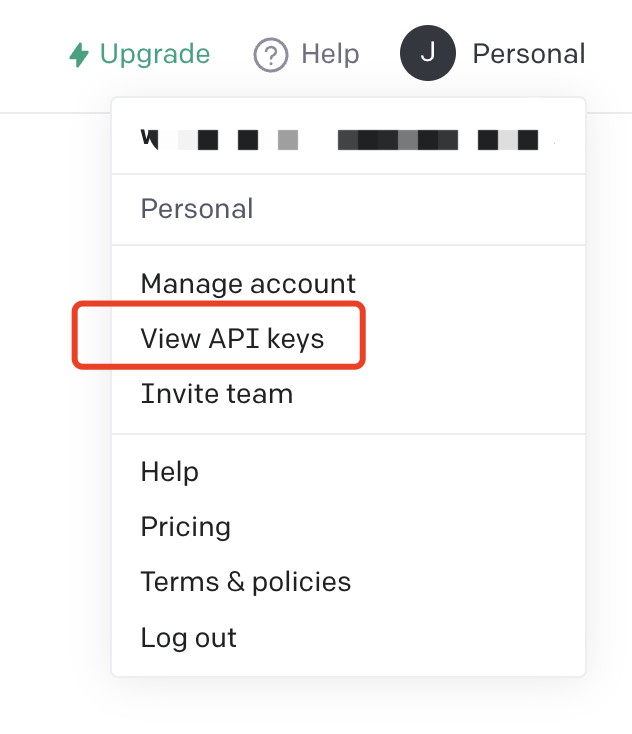Screen dimensions: 632x734
Task: Open Help inside the dropdown menu
Action: point(170,472)
